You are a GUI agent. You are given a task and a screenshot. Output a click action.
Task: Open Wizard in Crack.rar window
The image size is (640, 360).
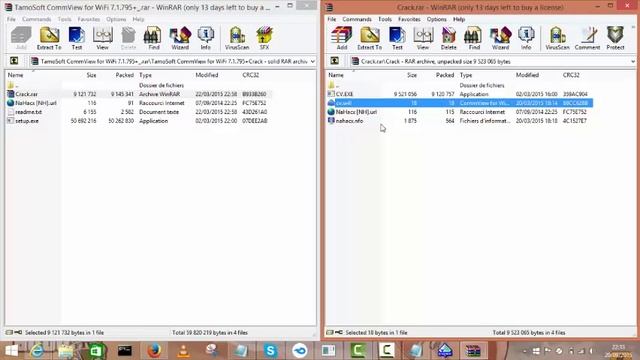(x=500, y=38)
